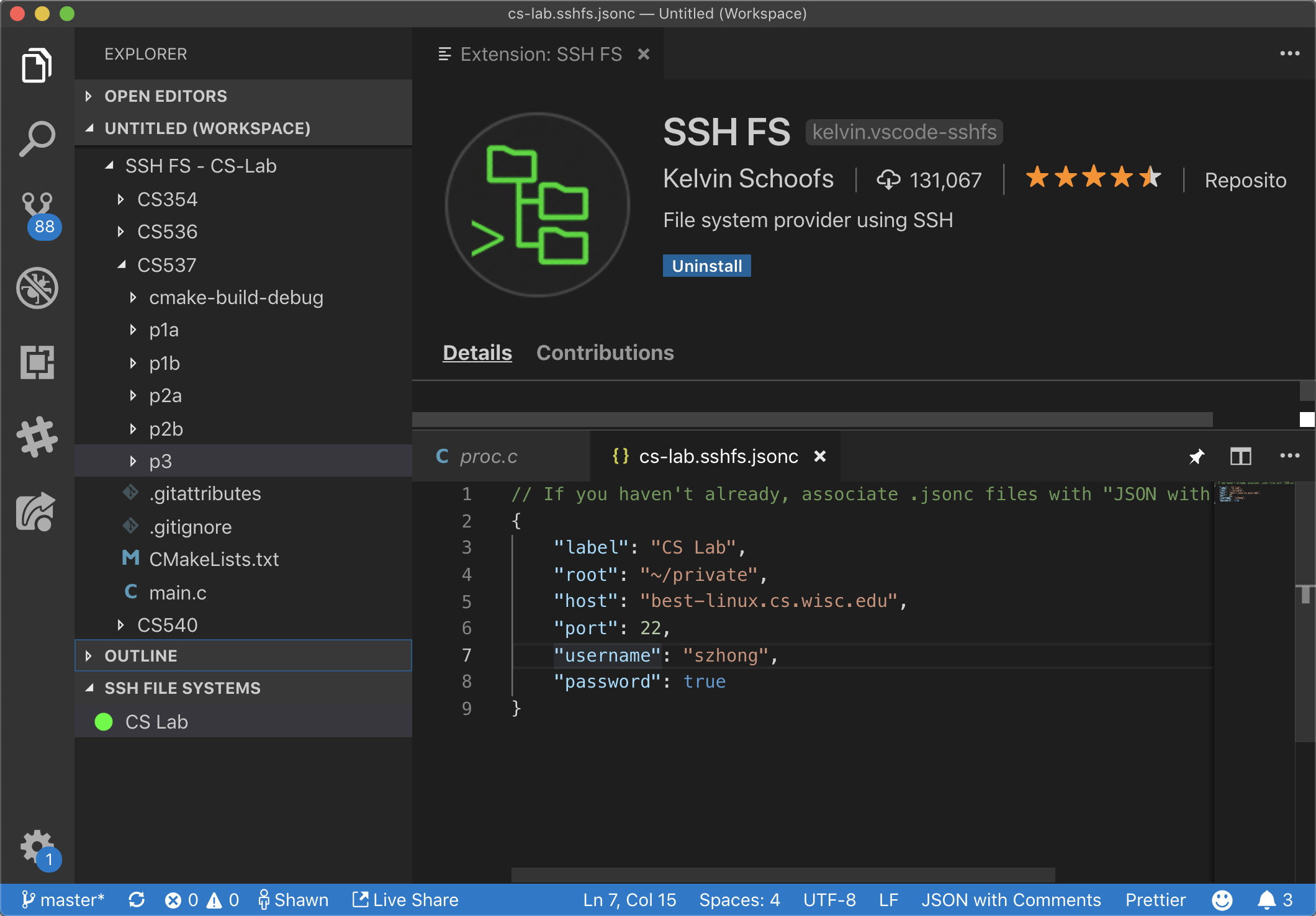Click the Manage gear icon
This screenshot has width=1316, height=916.
click(37, 846)
